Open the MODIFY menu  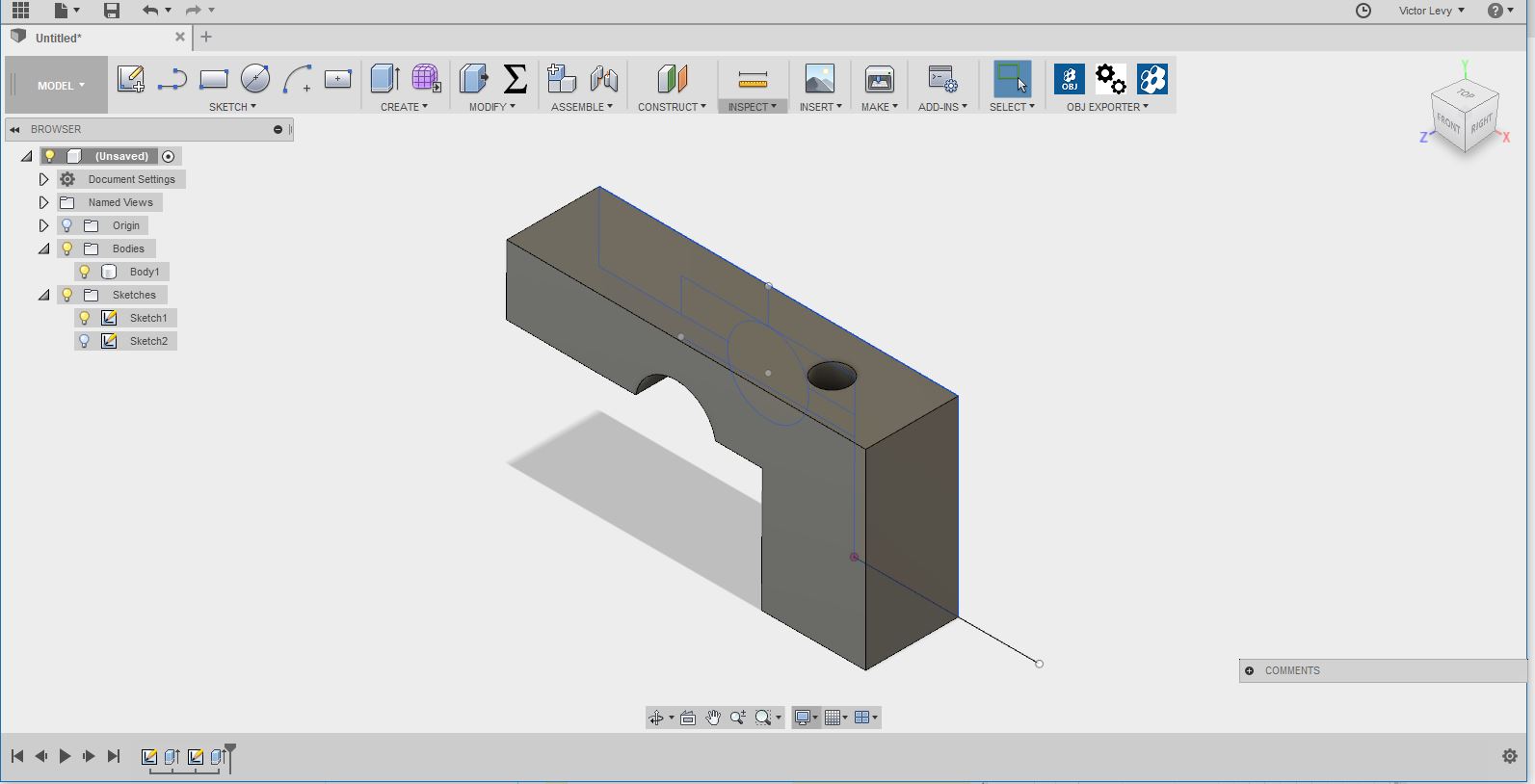point(491,107)
